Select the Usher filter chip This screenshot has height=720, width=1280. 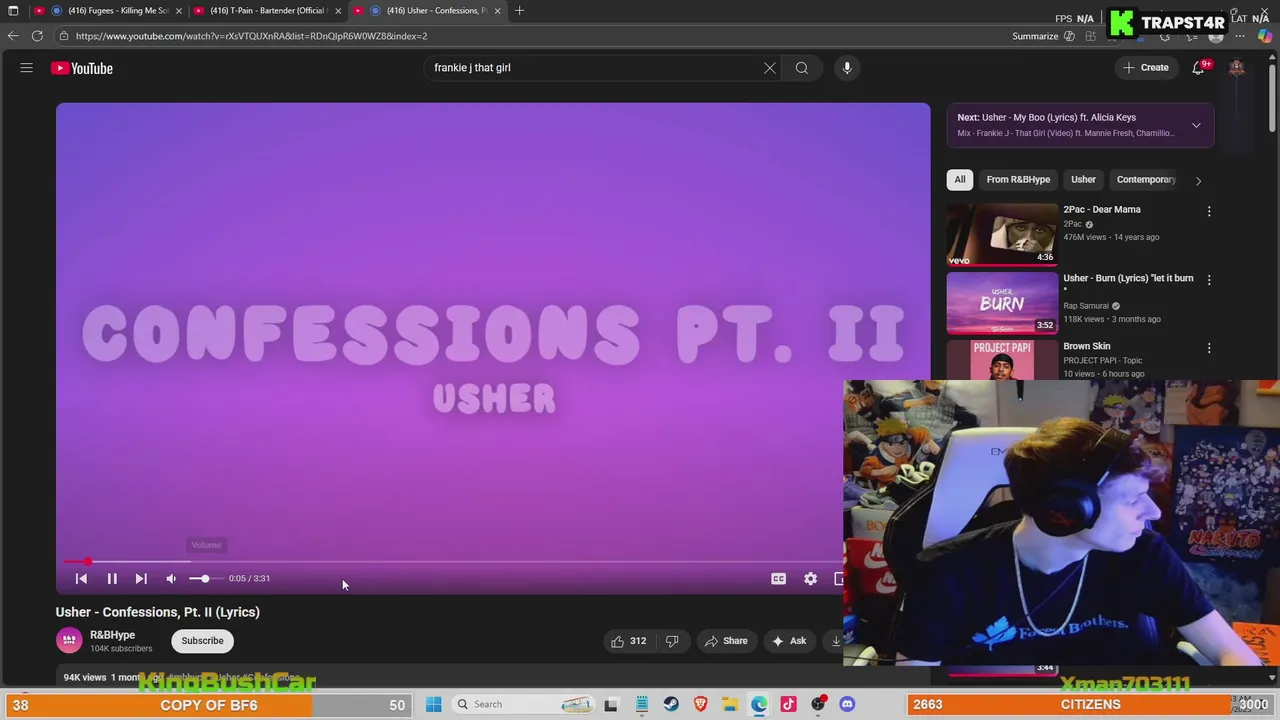coord(1083,180)
